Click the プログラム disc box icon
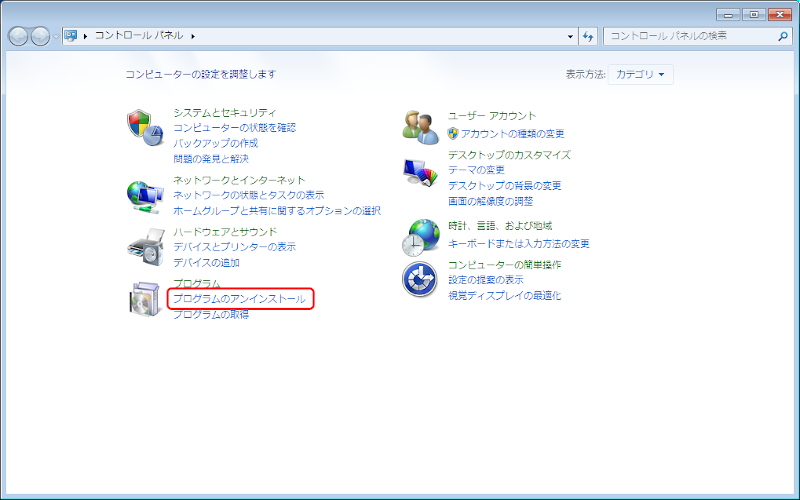Image resolution: width=800 pixels, height=500 pixels. click(145, 299)
